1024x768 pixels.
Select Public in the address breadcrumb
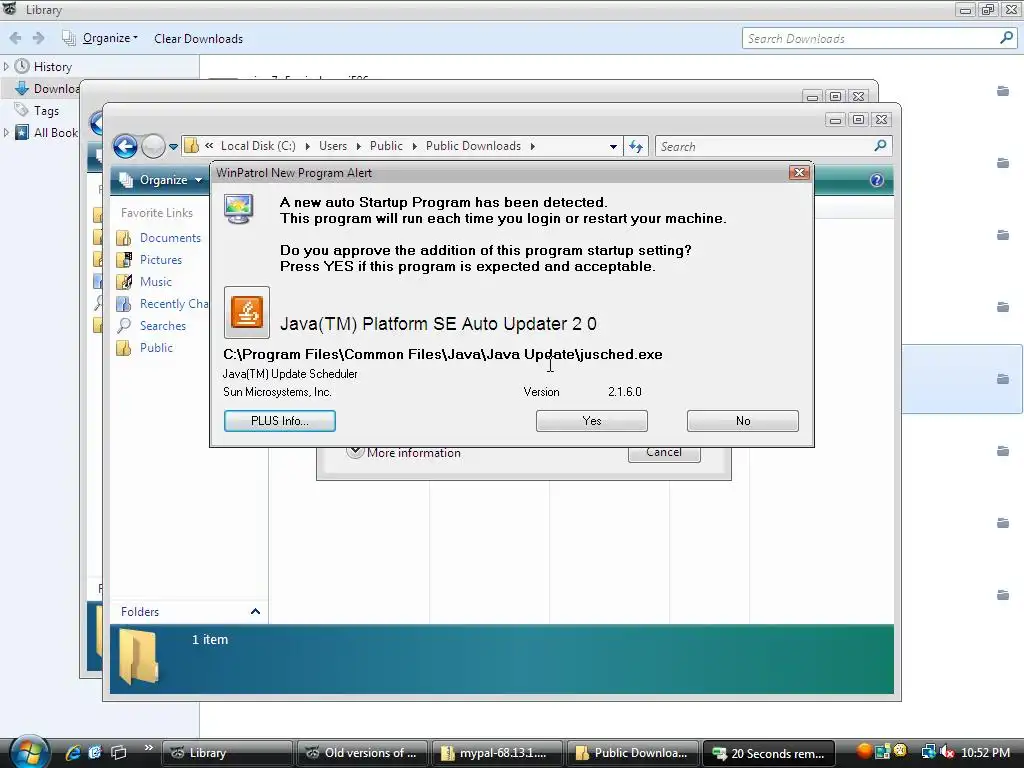[x=386, y=146]
